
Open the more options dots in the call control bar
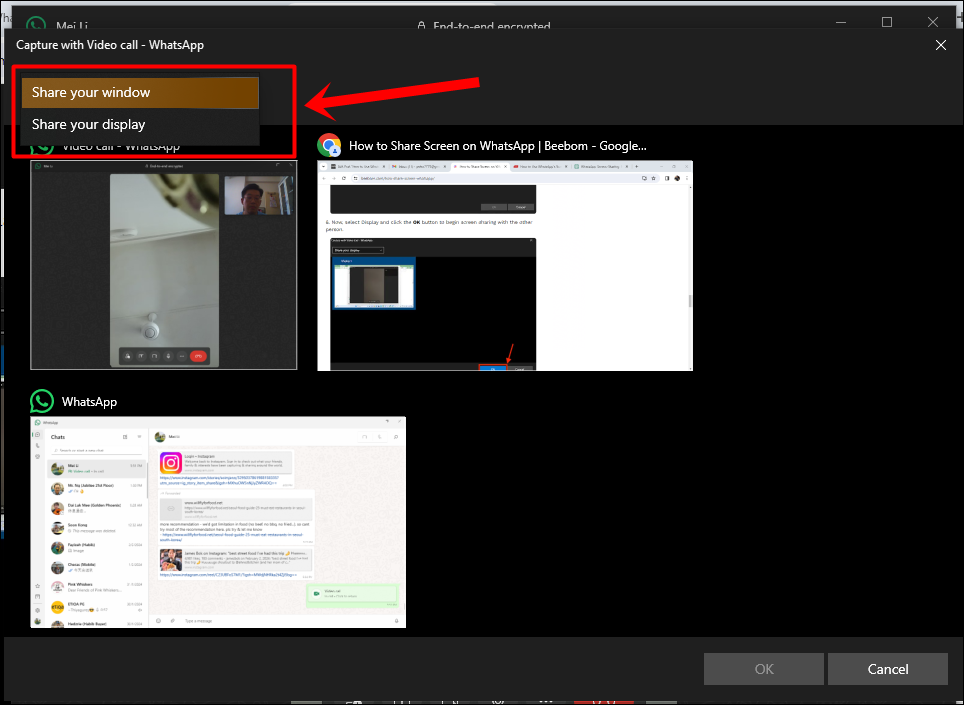181,356
